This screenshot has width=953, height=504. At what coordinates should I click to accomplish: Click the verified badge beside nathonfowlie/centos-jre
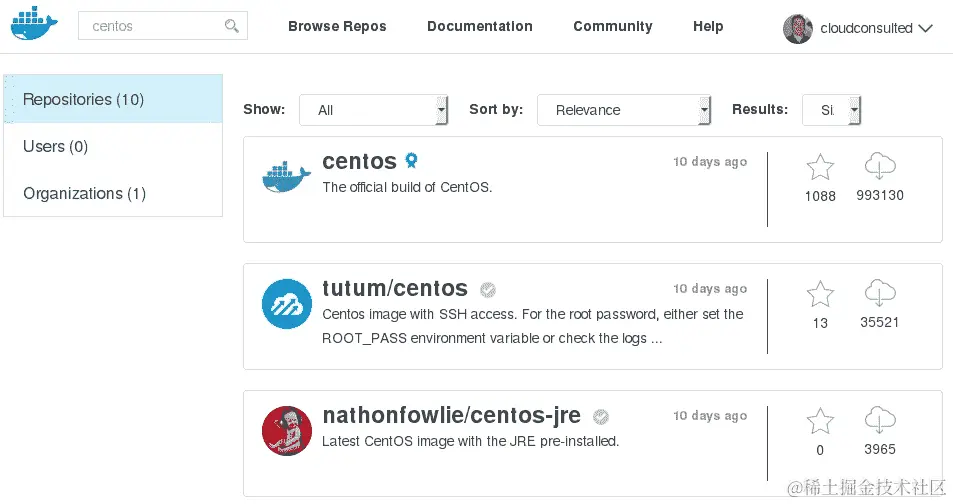click(x=600, y=416)
